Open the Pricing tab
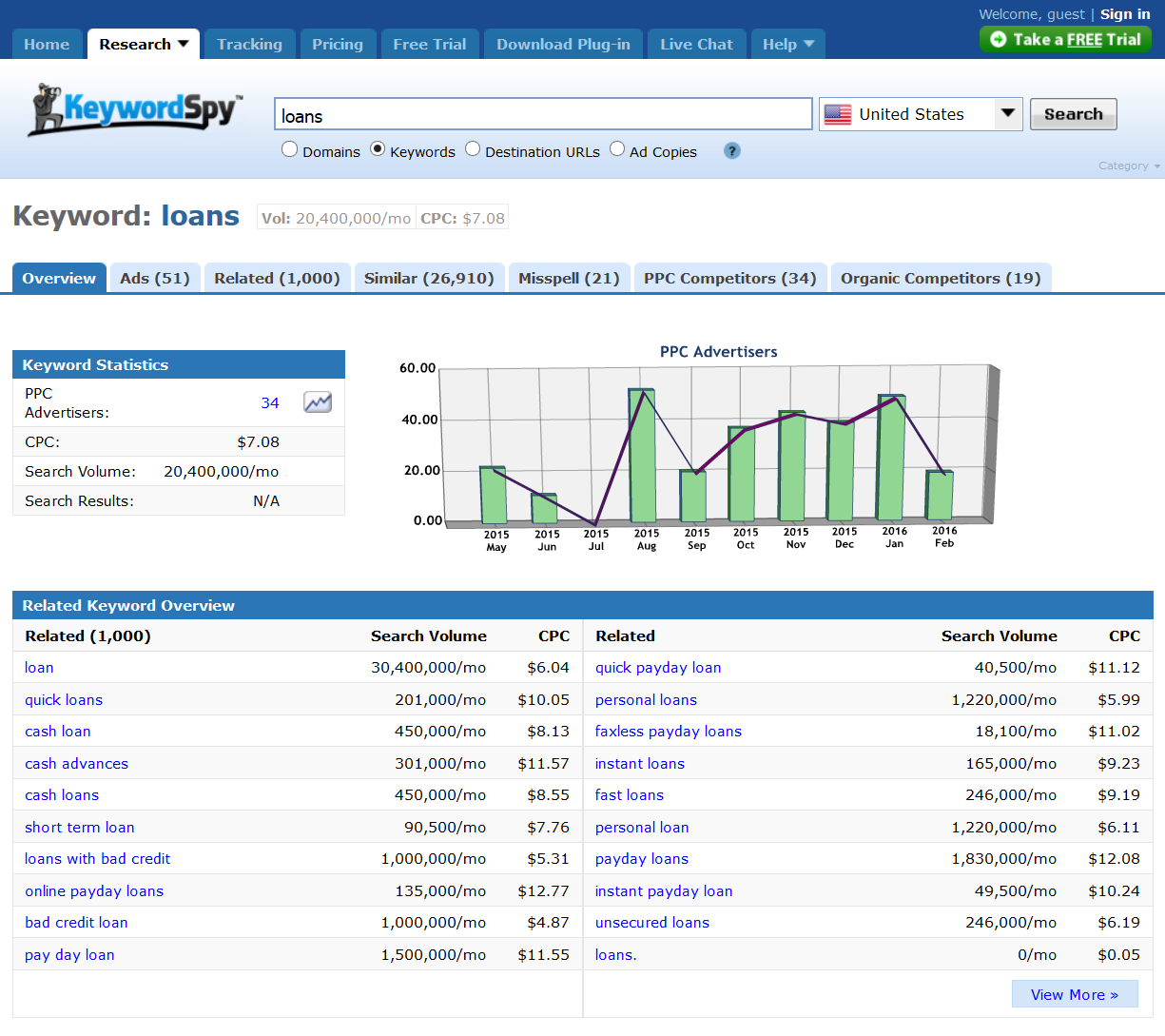 pos(338,44)
